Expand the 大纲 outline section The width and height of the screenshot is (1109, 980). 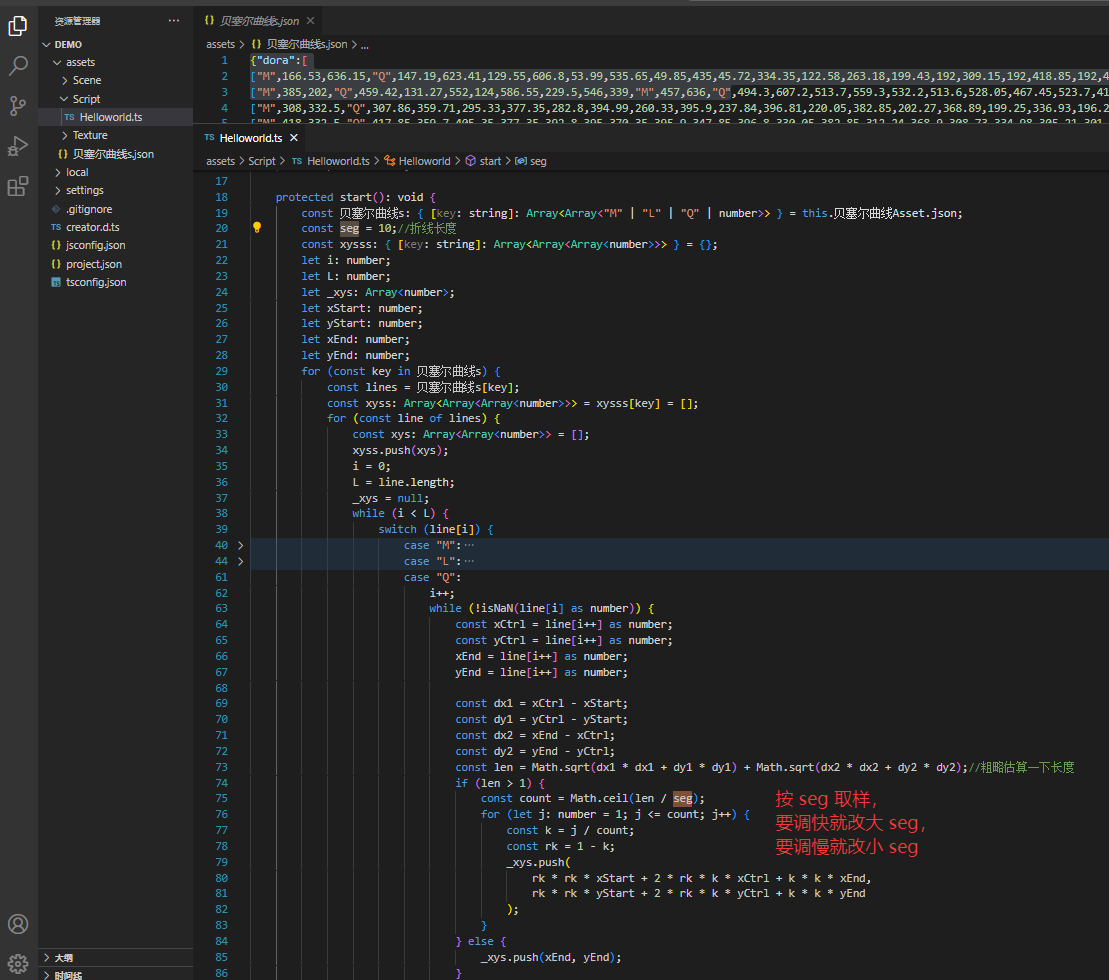(63, 957)
